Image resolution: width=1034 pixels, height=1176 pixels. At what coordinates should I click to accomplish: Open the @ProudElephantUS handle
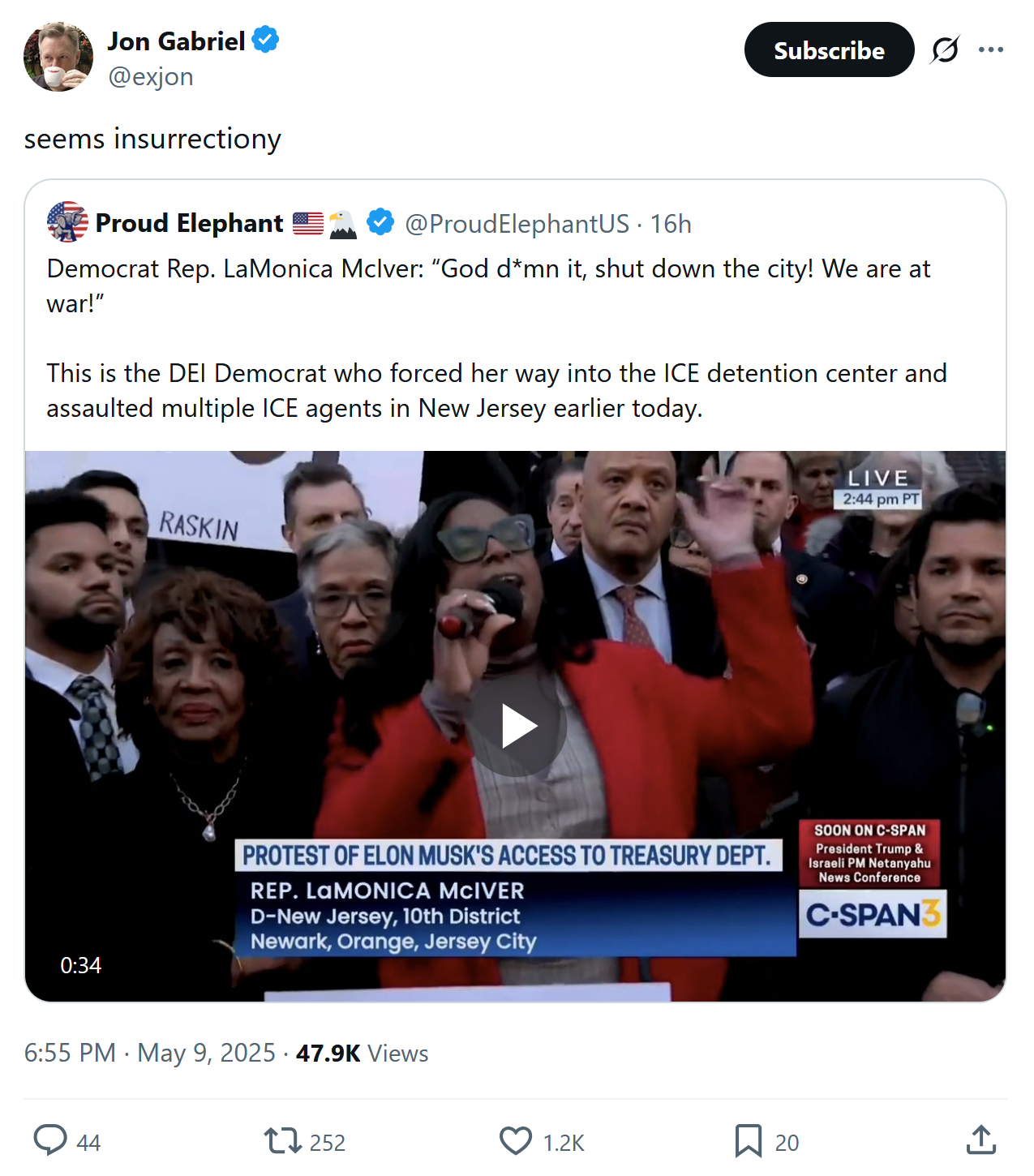517,224
